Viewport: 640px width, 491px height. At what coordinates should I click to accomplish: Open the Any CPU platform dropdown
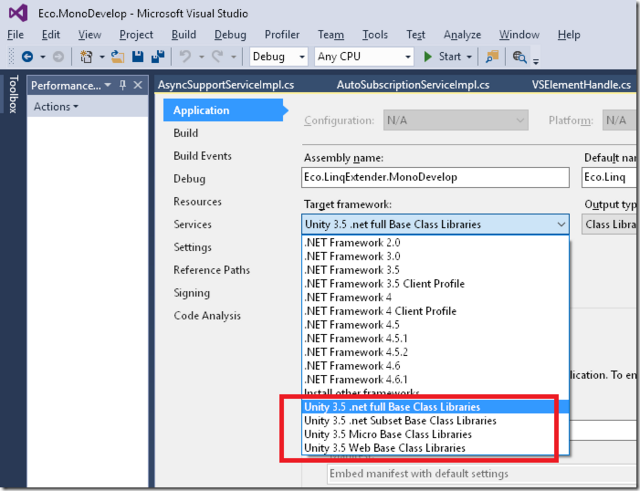pyautogui.click(x=364, y=56)
